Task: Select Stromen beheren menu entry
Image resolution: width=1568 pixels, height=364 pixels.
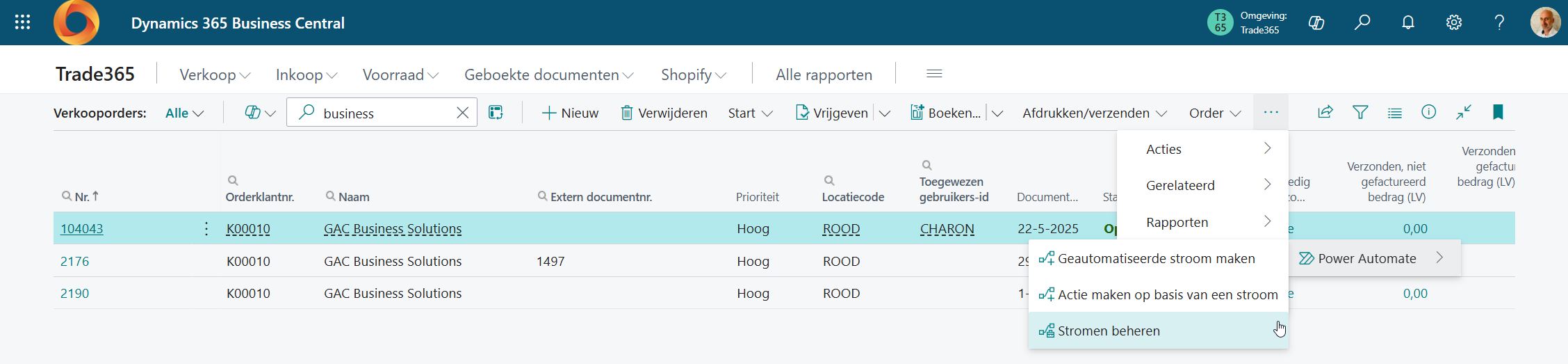Action: point(1109,331)
